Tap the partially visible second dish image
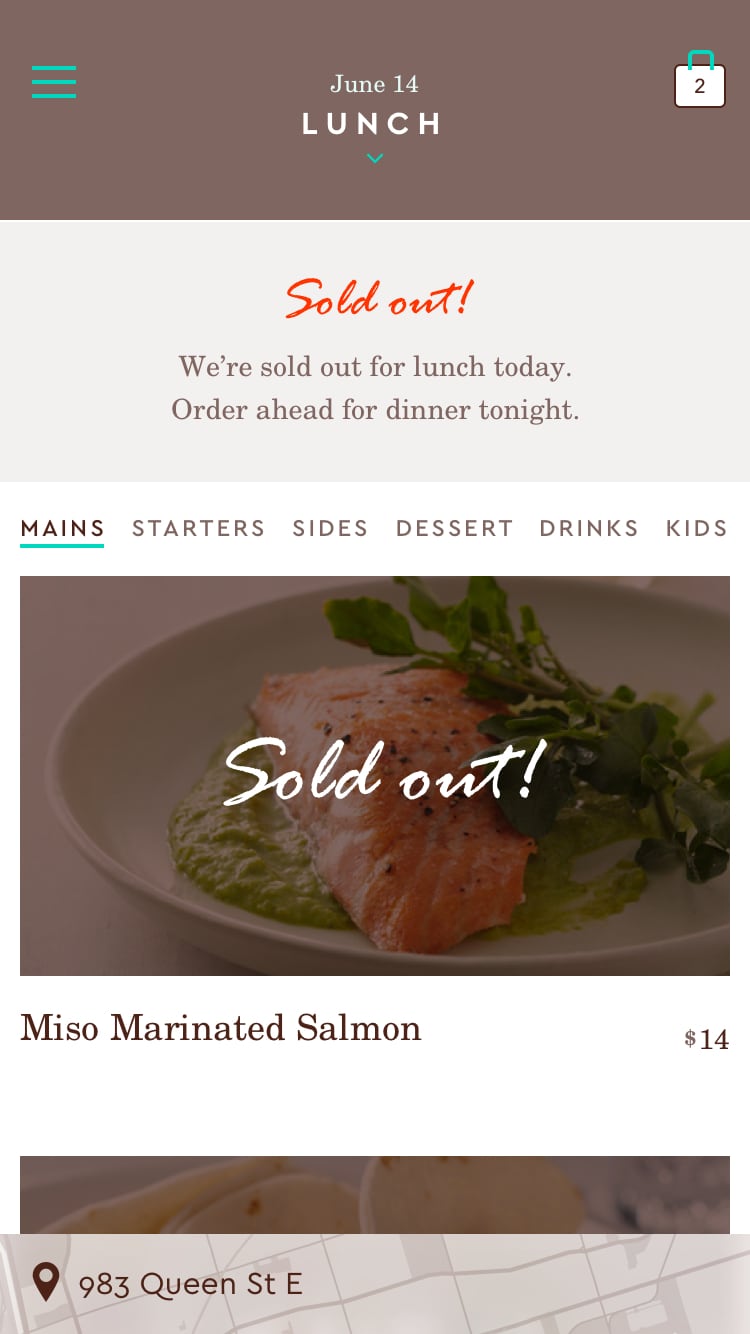Screen dimensions: 750x1334 tap(375, 1194)
